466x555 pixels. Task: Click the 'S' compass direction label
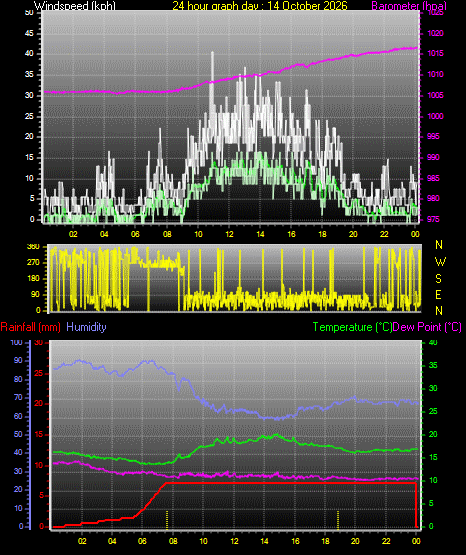[438, 279]
